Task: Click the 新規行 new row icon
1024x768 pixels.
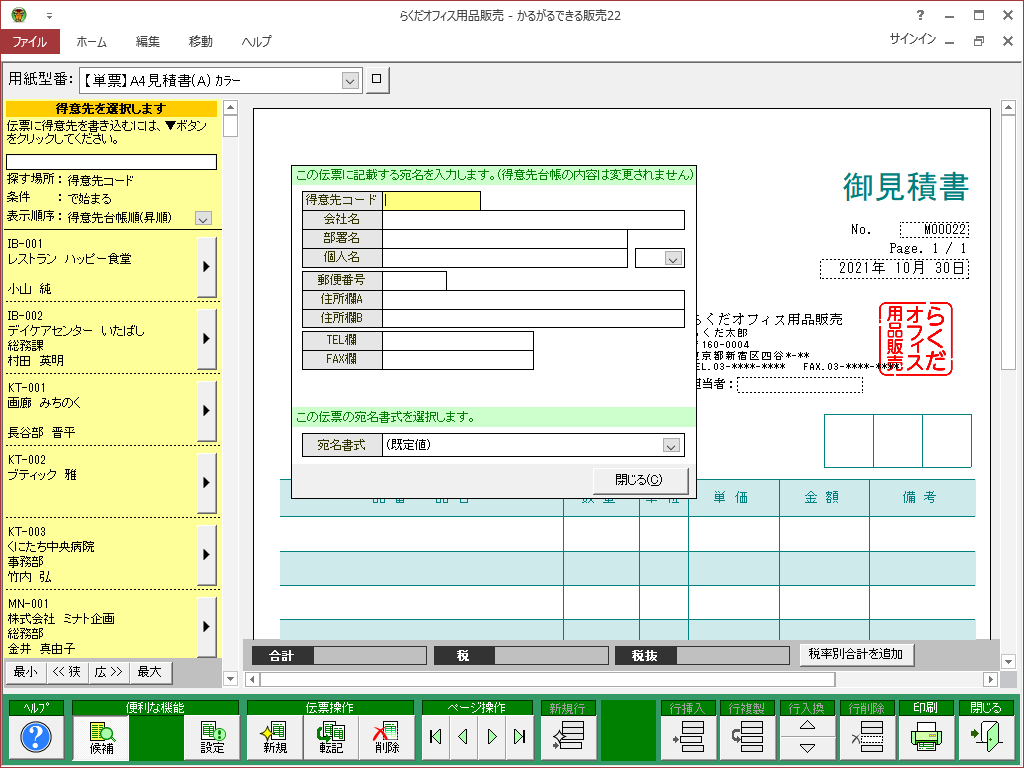Action: pos(568,737)
